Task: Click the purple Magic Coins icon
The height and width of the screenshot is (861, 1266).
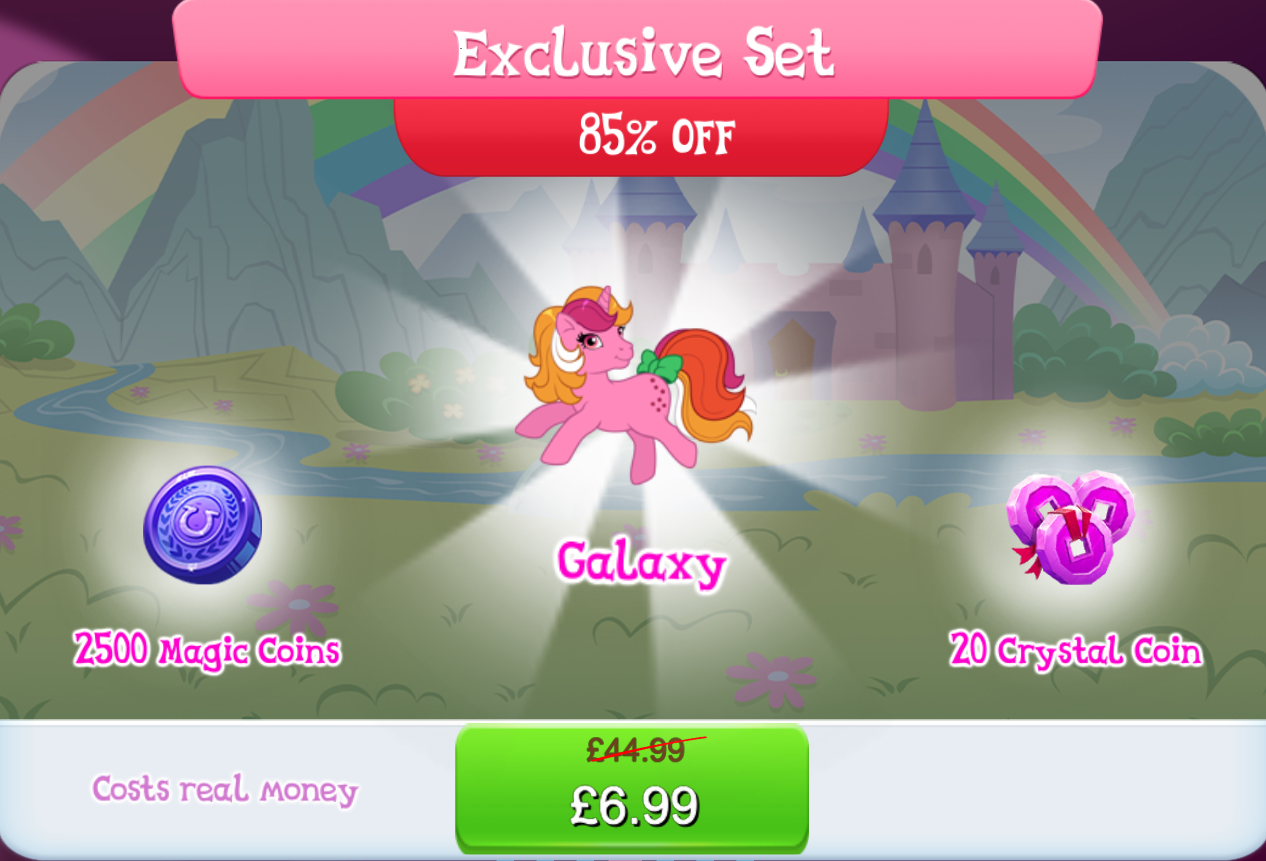Action: tap(203, 525)
